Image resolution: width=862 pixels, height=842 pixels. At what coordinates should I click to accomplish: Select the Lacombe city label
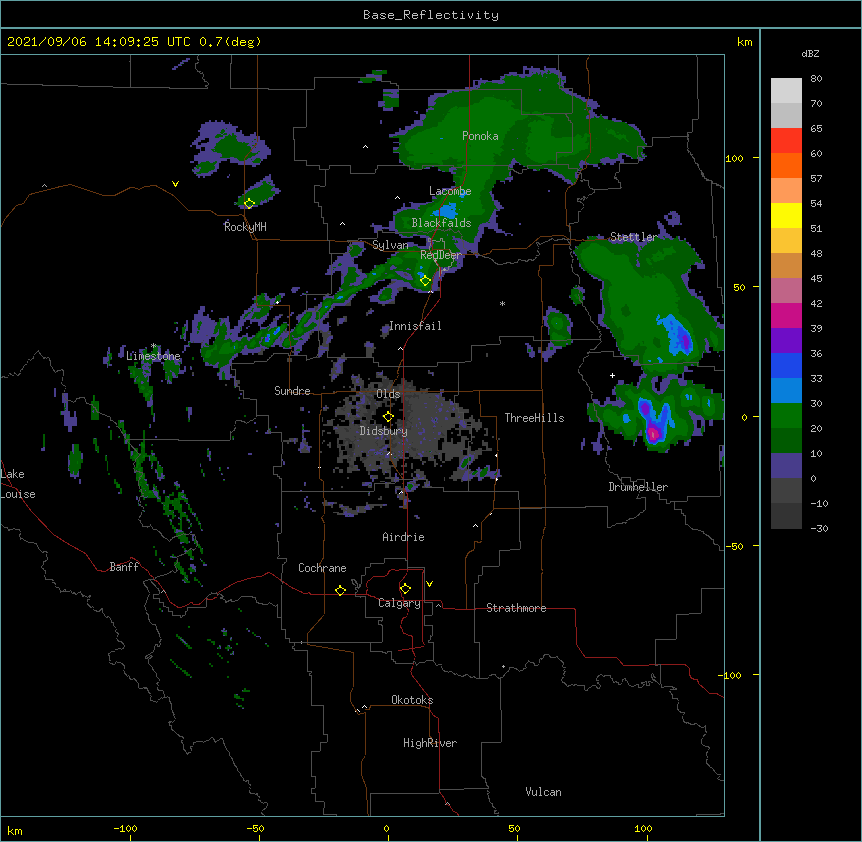450,191
